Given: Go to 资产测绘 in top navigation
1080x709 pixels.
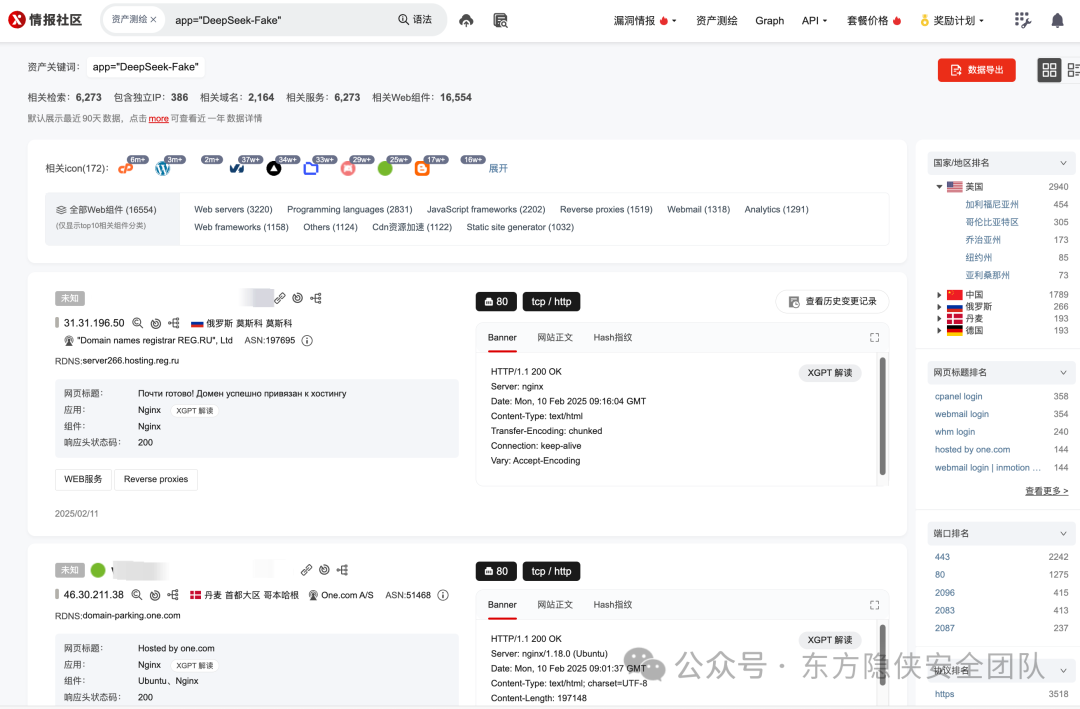Looking at the screenshot, I should coord(716,21).
